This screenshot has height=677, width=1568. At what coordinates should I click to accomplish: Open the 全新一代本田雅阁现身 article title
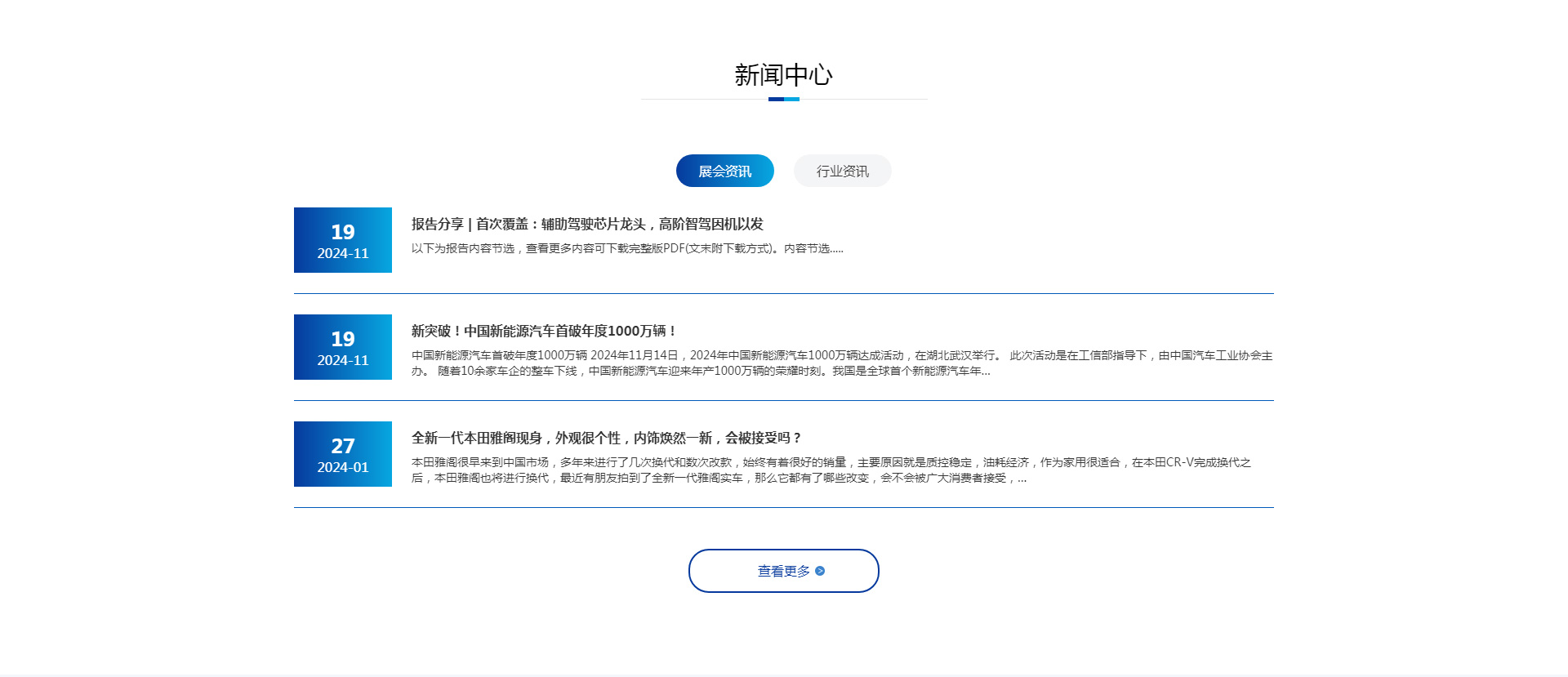(x=607, y=438)
